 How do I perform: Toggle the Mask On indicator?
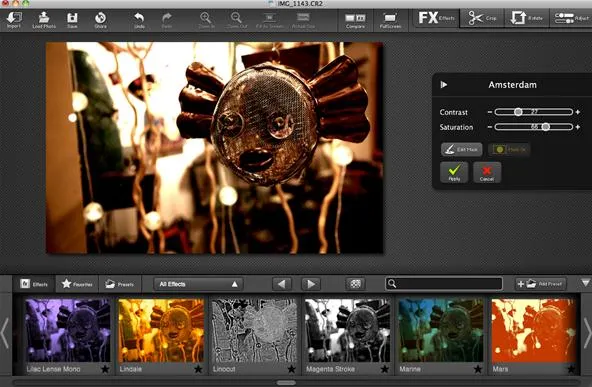coord(509,150)
